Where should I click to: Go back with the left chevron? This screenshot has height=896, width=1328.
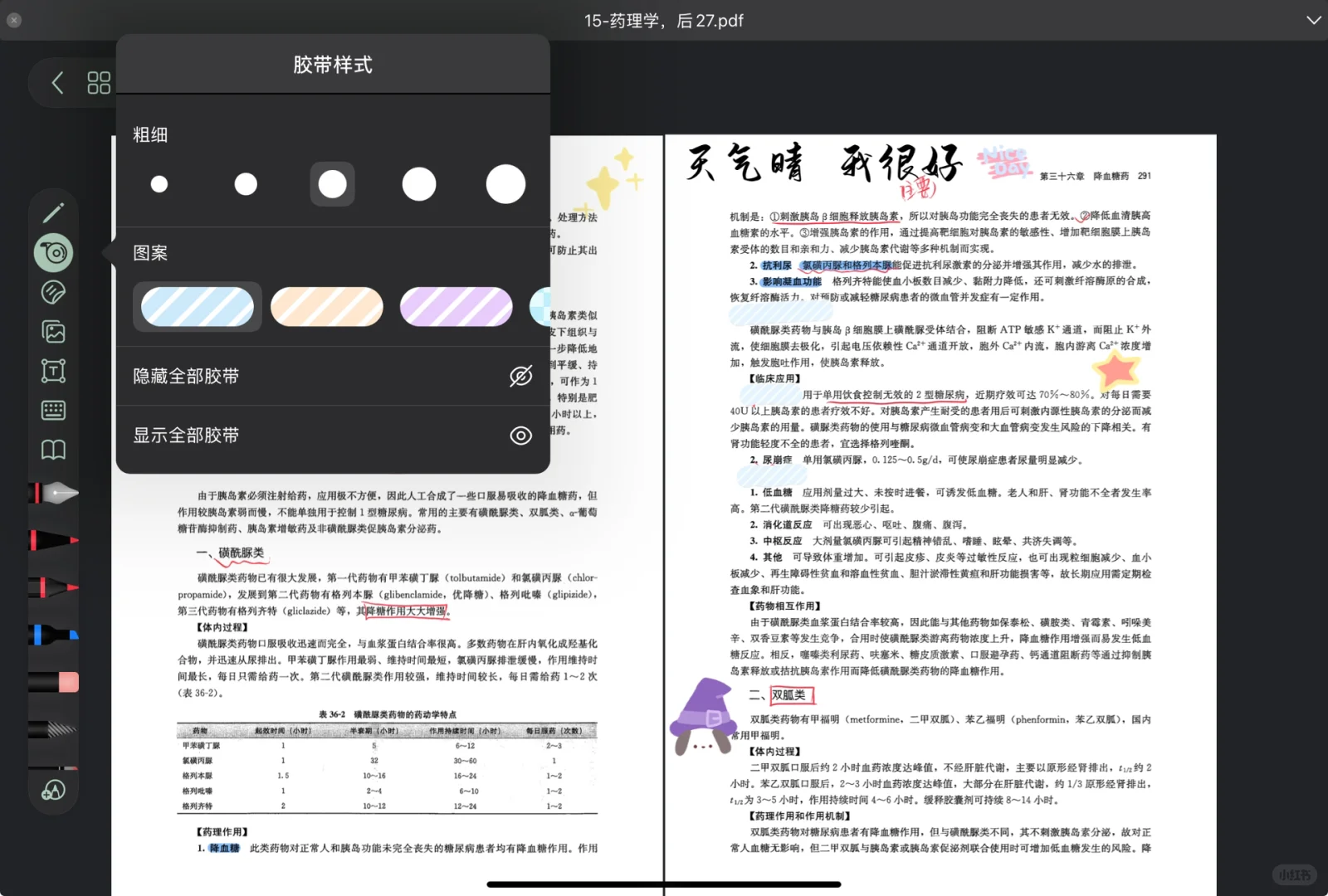point(57,83)
